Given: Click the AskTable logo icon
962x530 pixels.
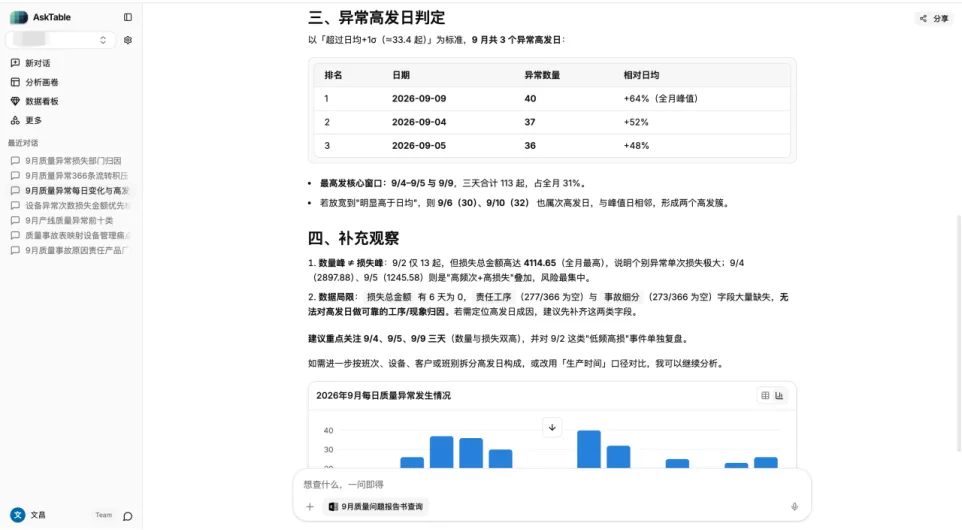Looking at the screenshot, I should (18, 17).
